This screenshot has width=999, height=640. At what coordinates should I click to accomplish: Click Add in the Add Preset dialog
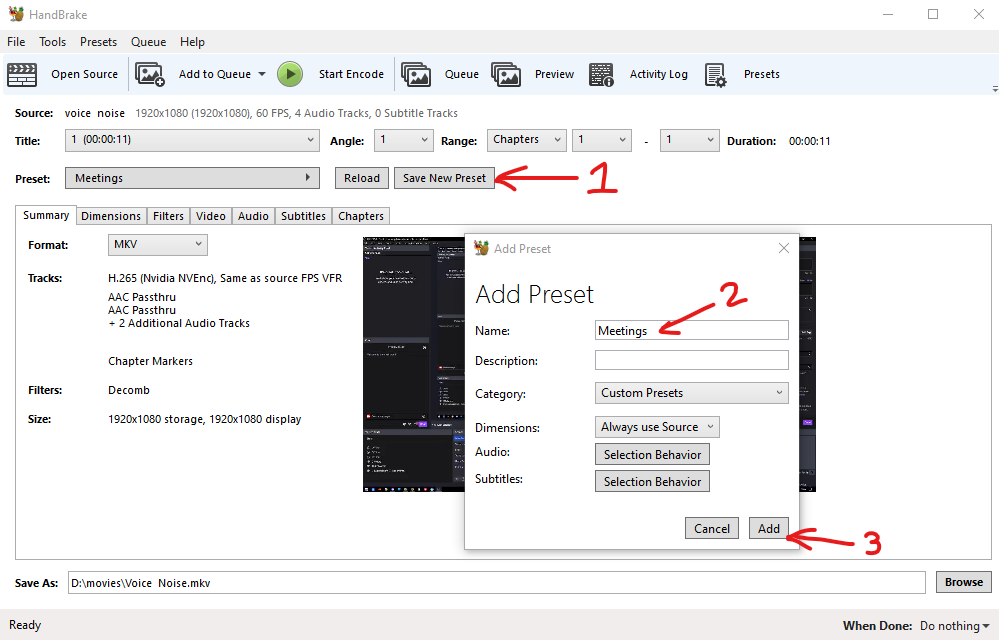pyautogui.click(x=768, y=529)
